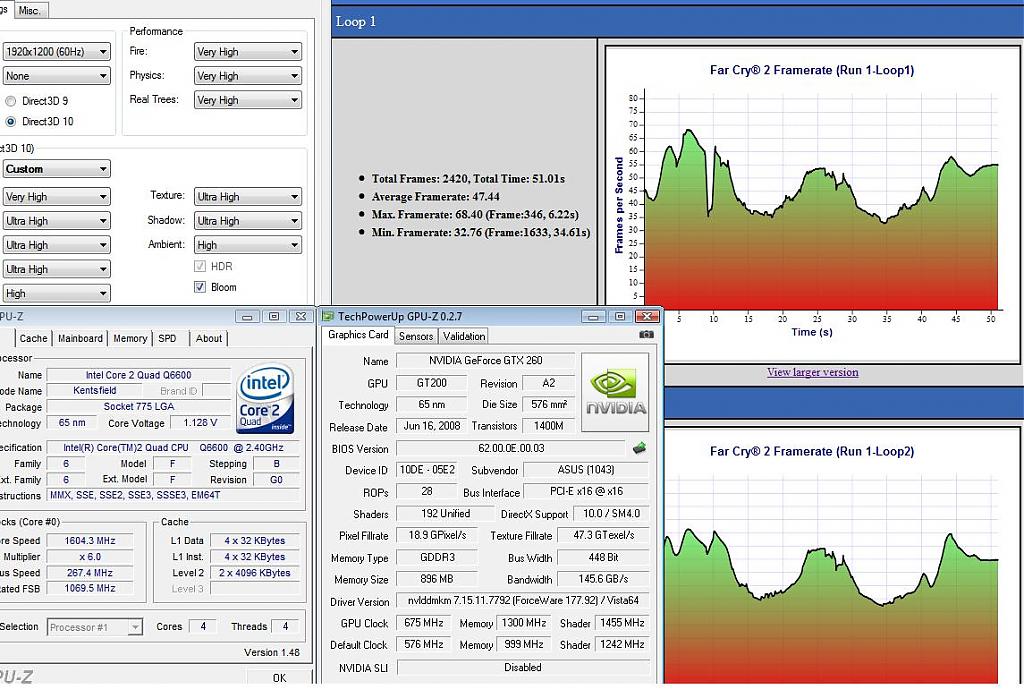The image size is (1024, 698).
Task: Click the OK button in CPU-Z
Action: coord(279,678)
